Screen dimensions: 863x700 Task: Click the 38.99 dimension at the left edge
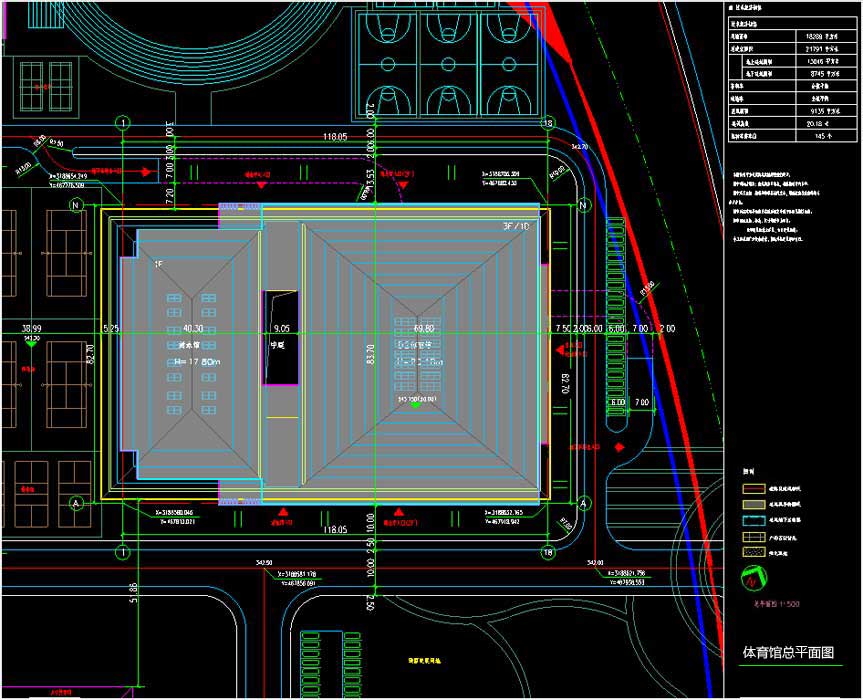pyautogui.click(x=31, y=328)
